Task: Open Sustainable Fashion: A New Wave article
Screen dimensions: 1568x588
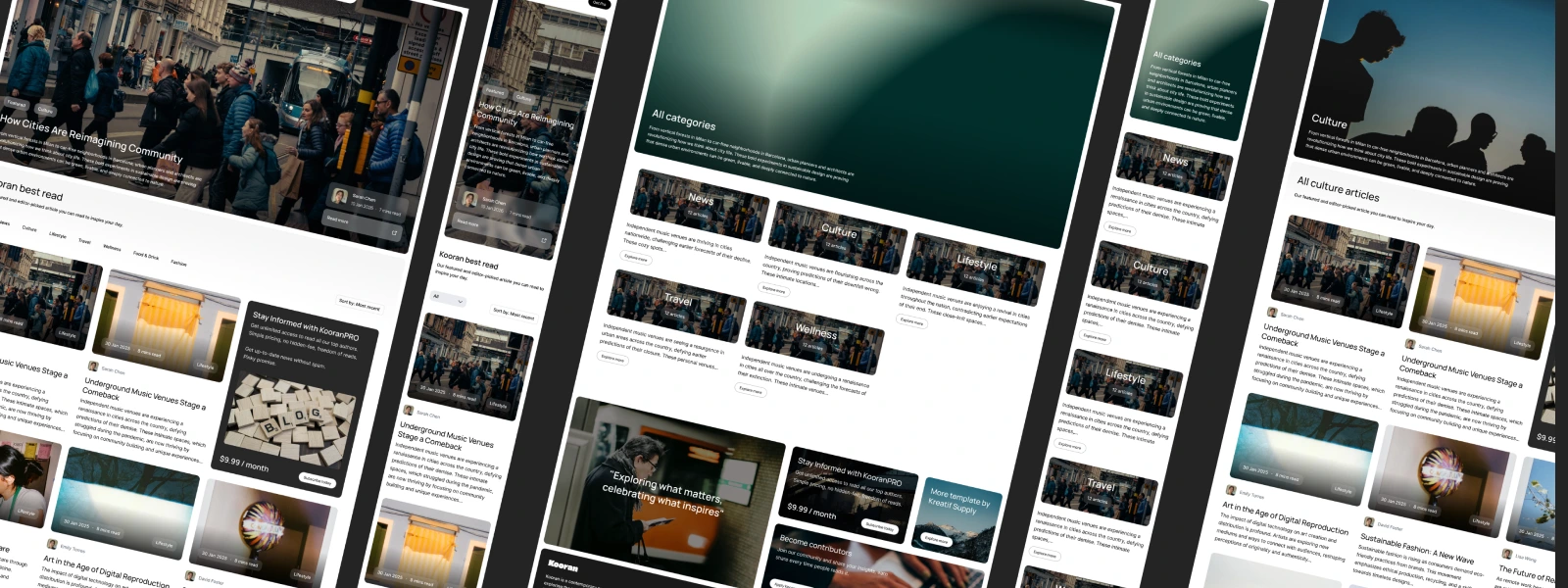Action: click(1416, 549)
